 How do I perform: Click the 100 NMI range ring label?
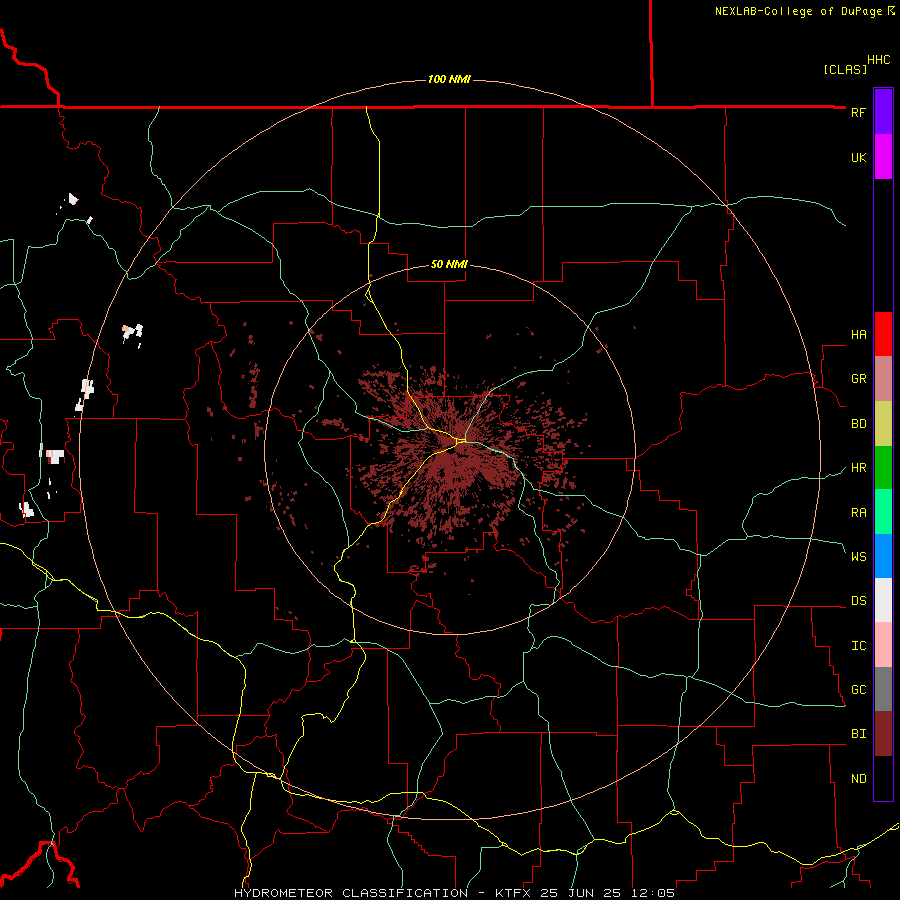[449, 79]
